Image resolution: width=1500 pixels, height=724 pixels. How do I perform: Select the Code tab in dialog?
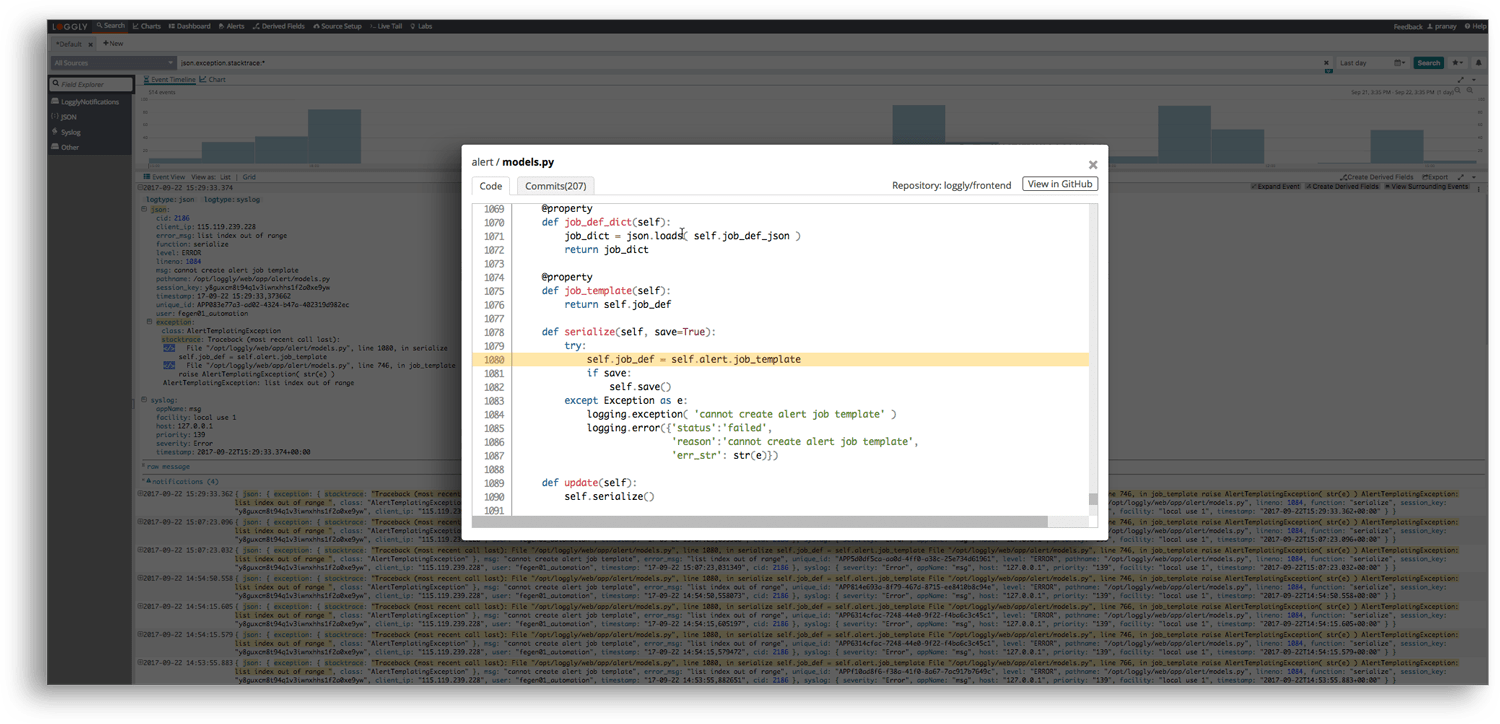490,186
